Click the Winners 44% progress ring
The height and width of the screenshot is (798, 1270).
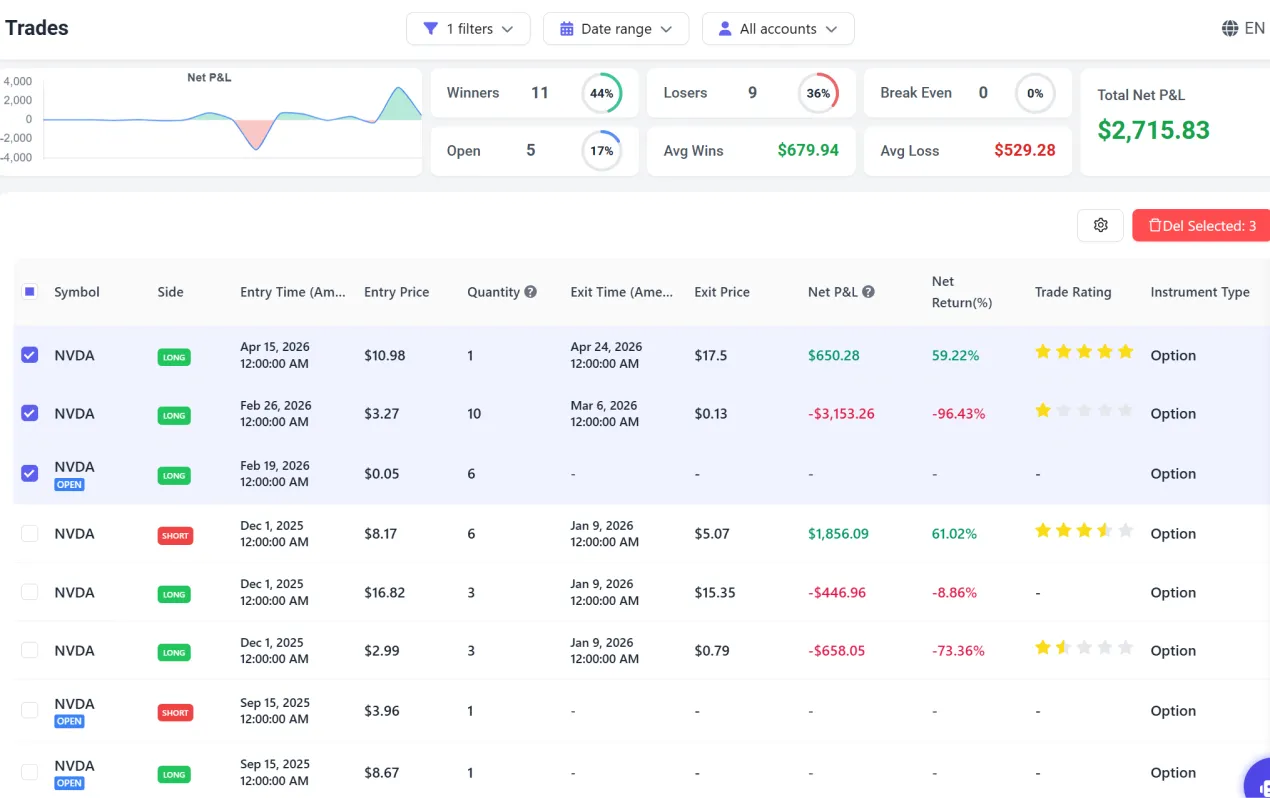602,93
